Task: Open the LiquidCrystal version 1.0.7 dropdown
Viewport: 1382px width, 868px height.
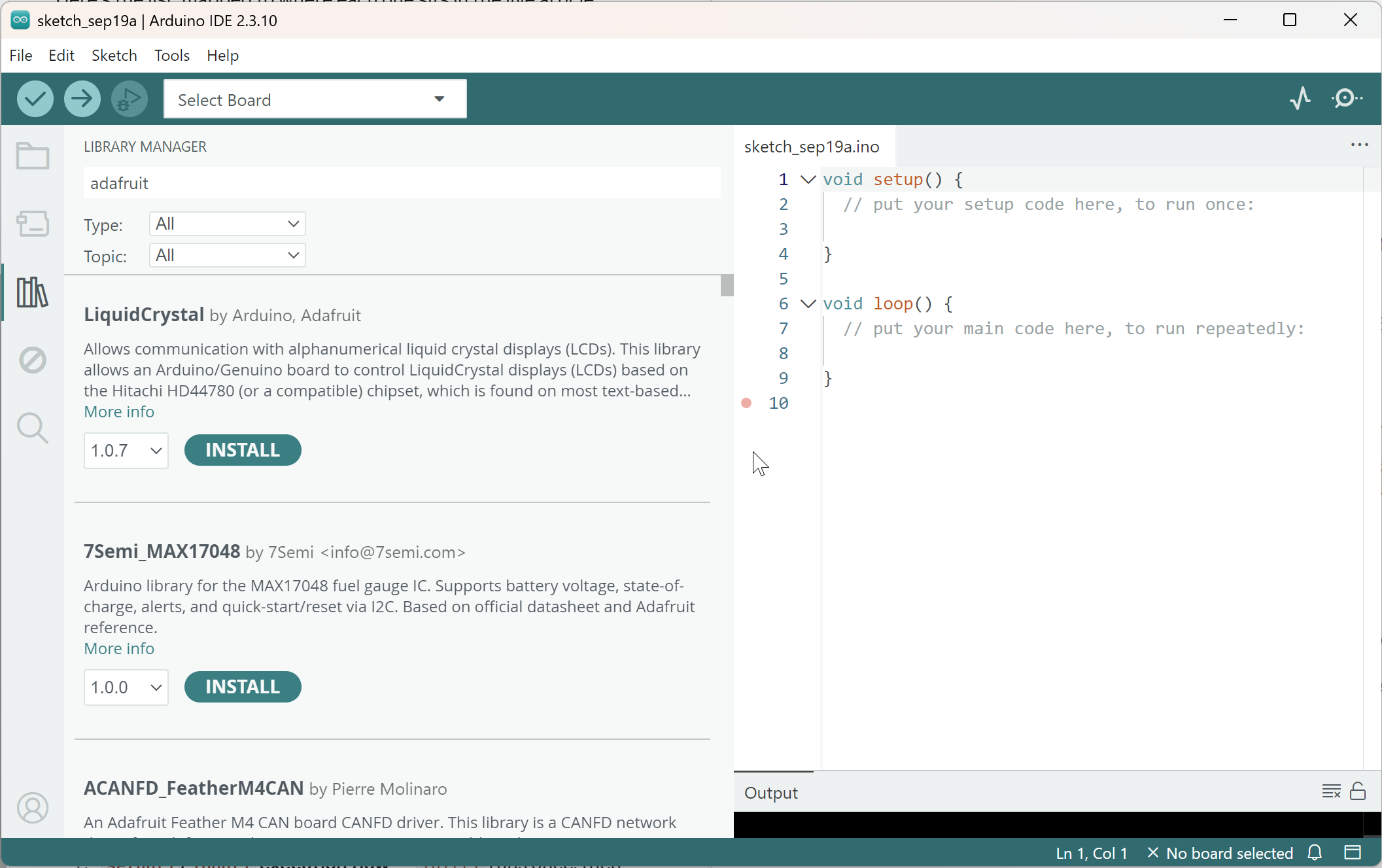Action: click(126, 450)
